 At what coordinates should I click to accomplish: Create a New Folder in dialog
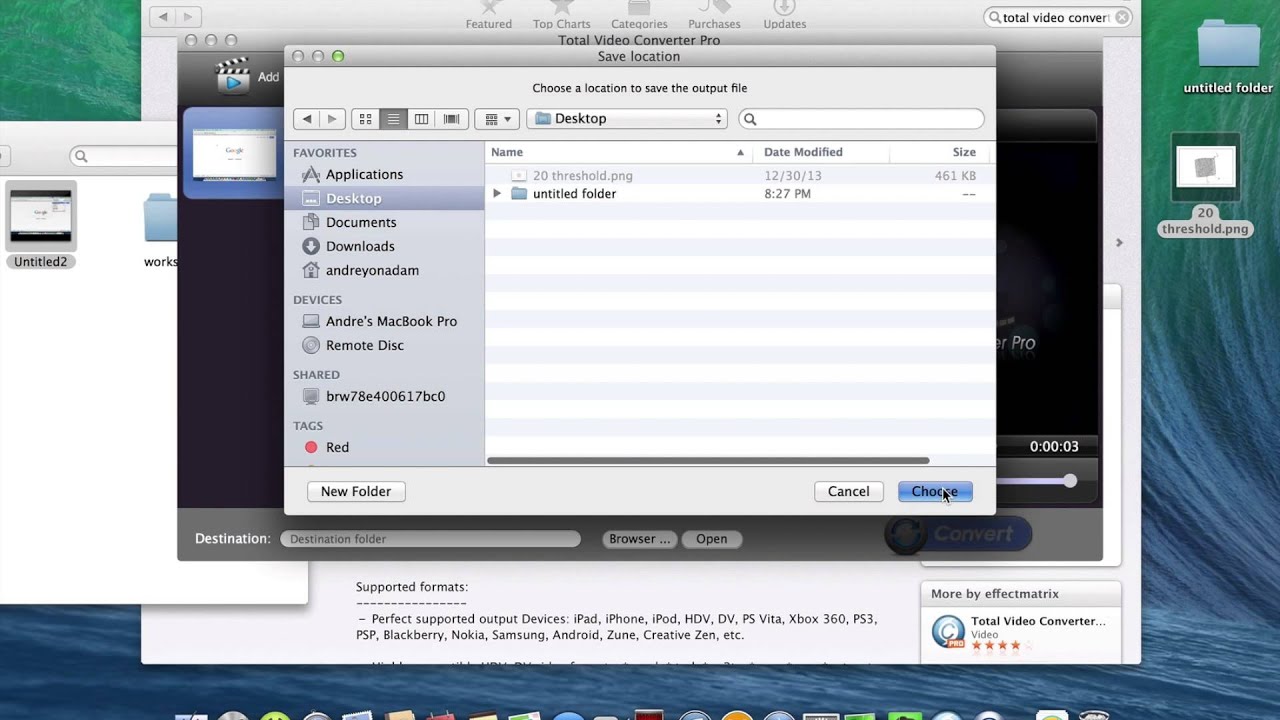[x=356, y=491]
